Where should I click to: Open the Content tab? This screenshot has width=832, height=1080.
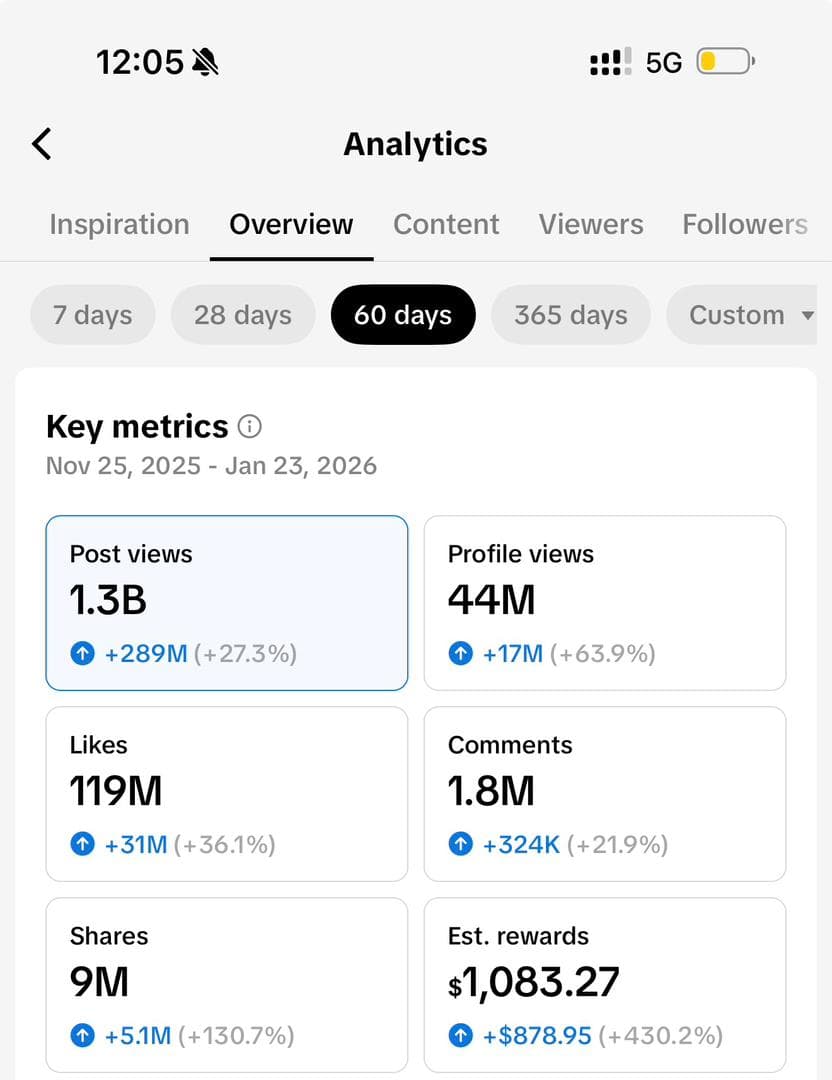point(446,225)
